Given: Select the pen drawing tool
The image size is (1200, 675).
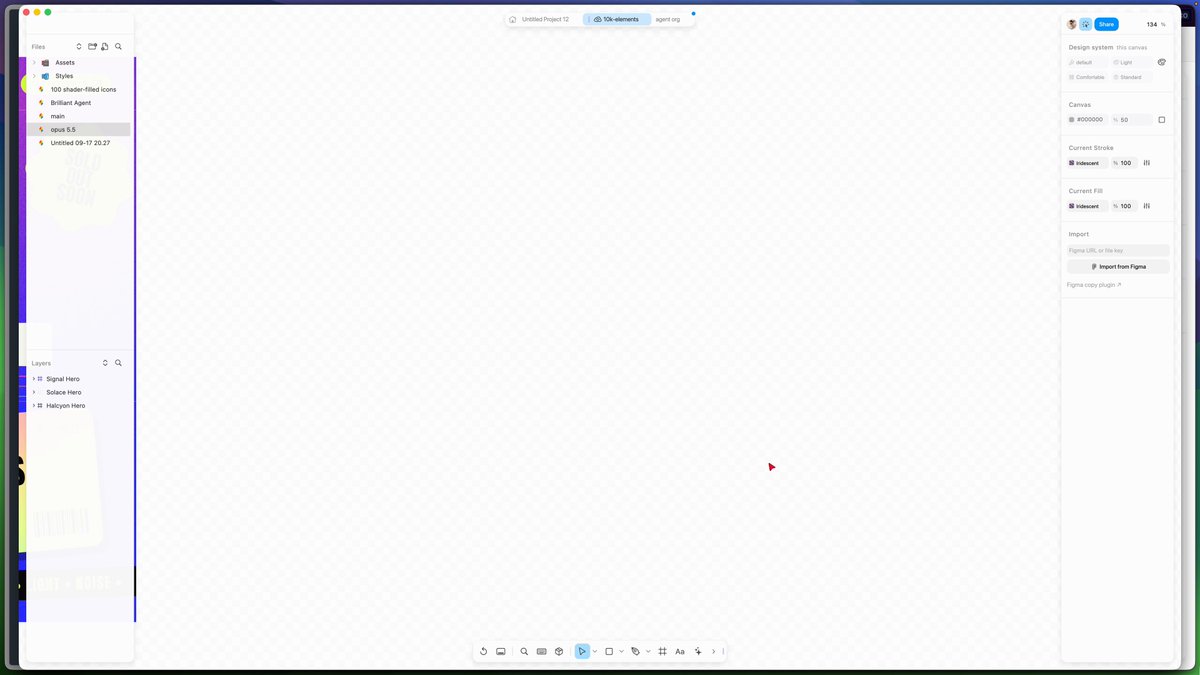Looking at the screenshot, I should click(x=636, y=651).
